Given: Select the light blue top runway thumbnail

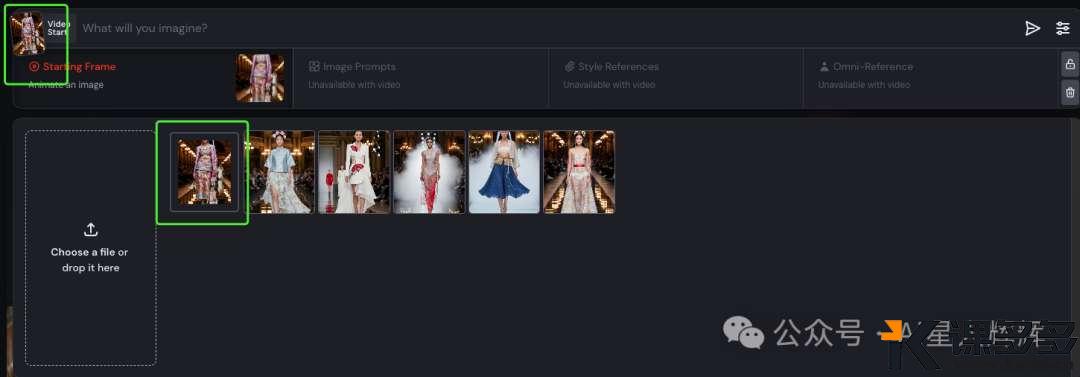Looking at the screenshot, I should (x=280, y=172).
